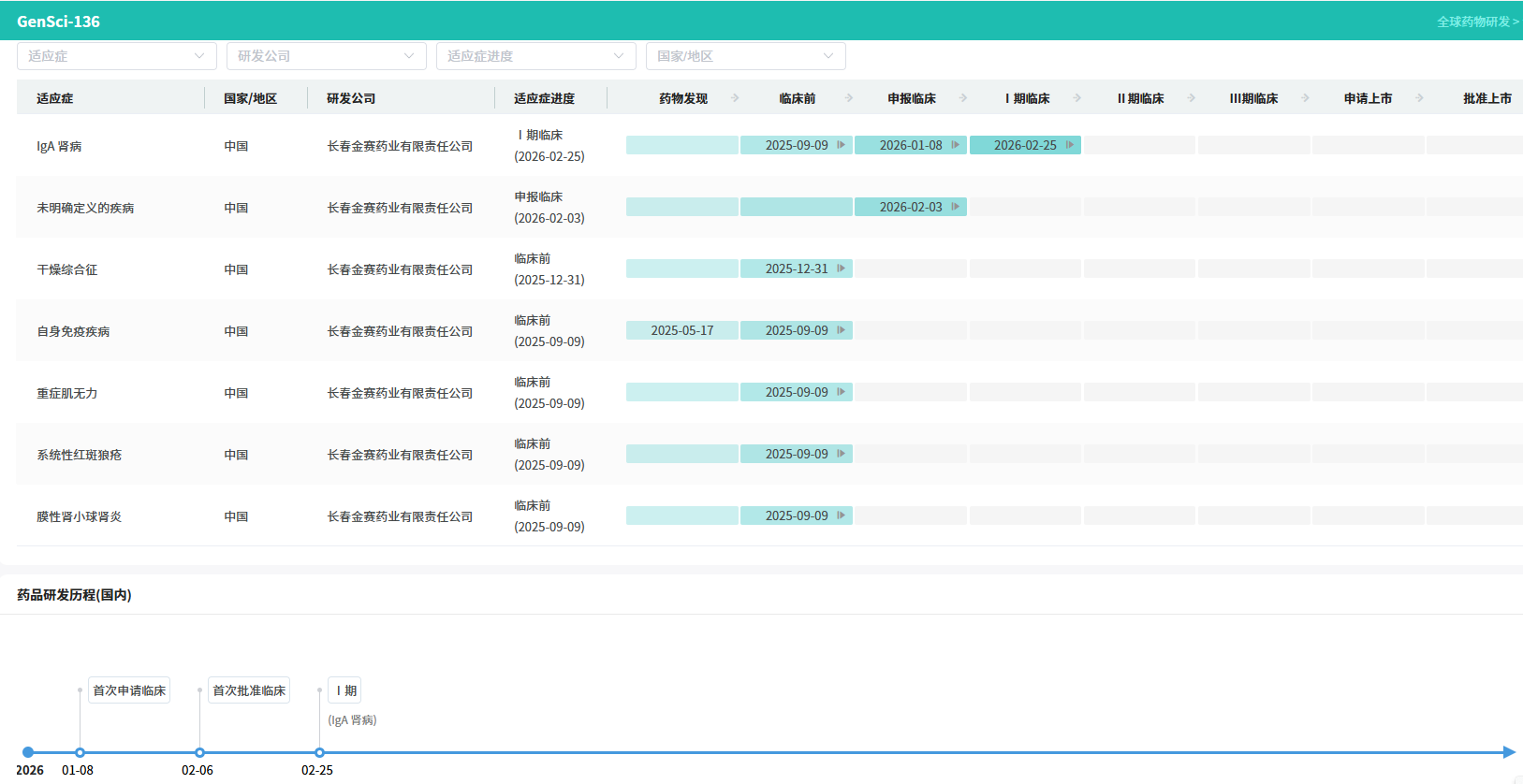Click the 首次申请临床 timeline label
Screen dimensions: 1523x784
point(129,690)
